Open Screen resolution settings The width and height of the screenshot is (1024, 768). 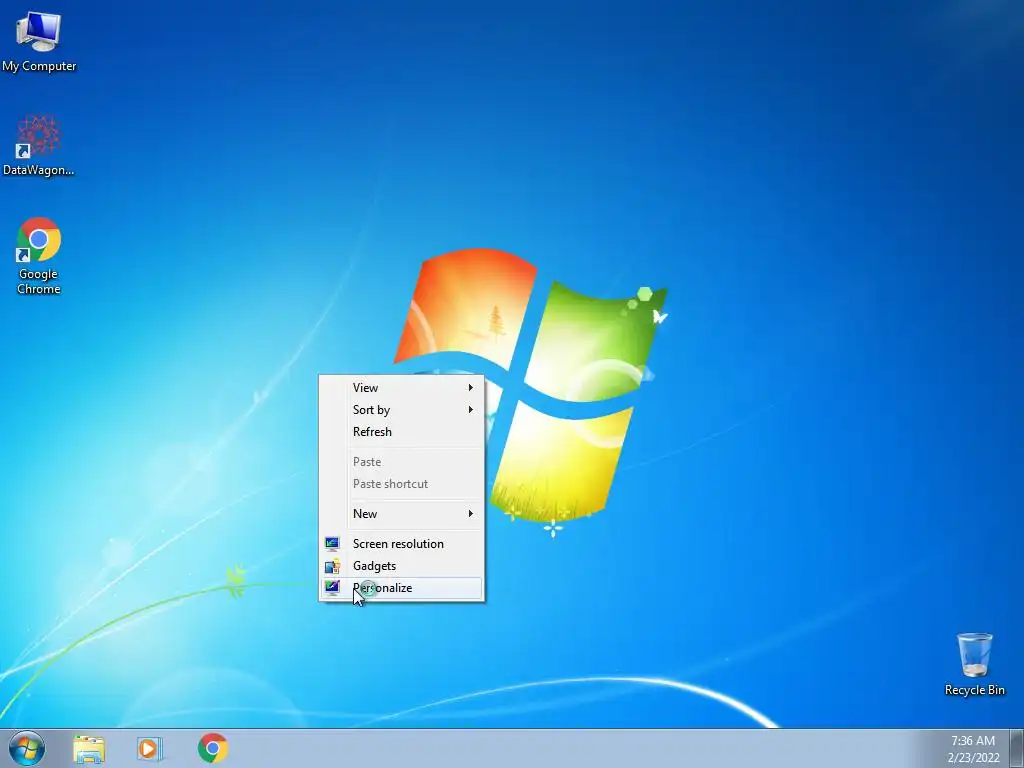[x=401, y=544]
